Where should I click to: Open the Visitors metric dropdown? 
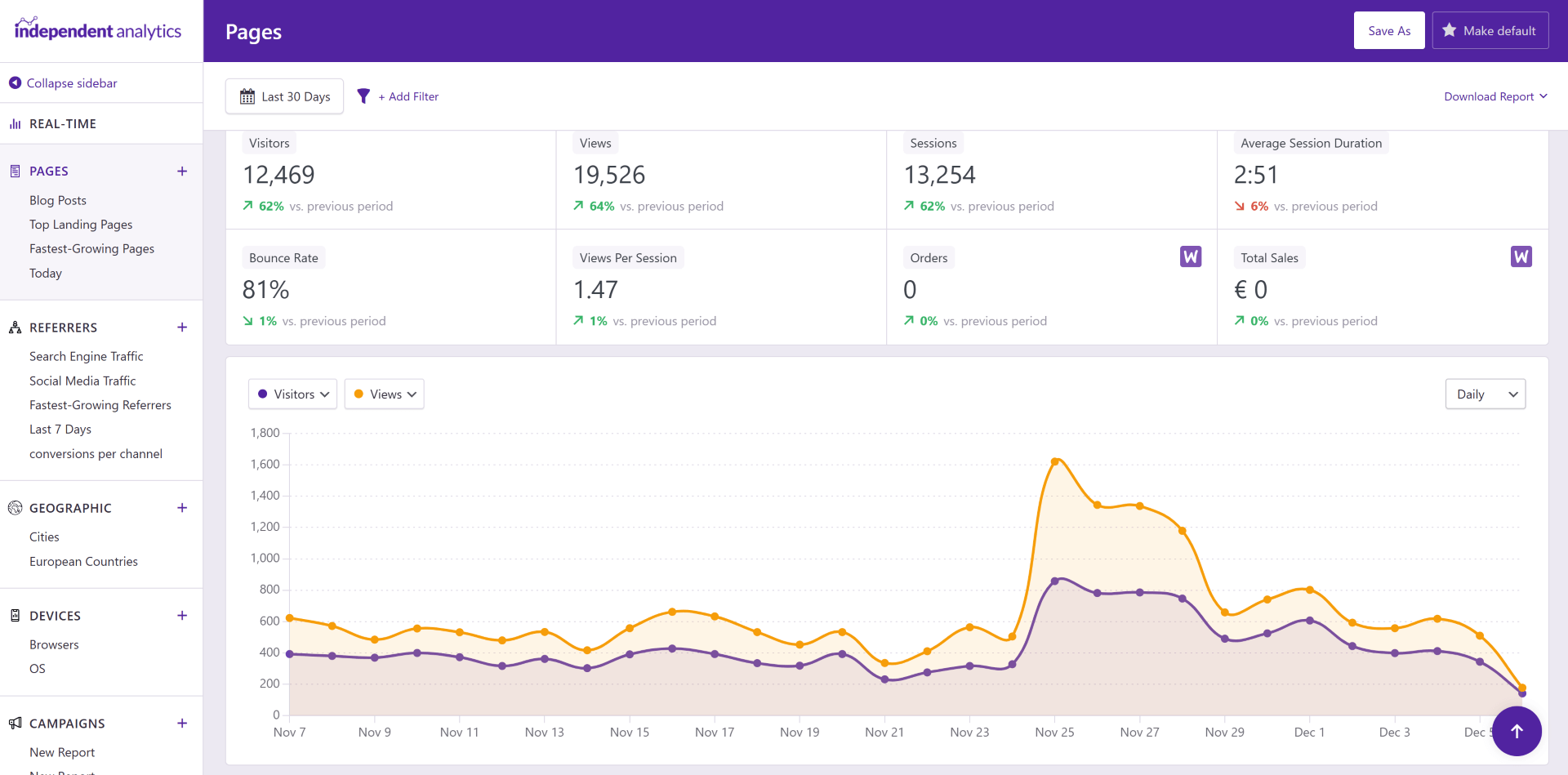click(292, 394)
